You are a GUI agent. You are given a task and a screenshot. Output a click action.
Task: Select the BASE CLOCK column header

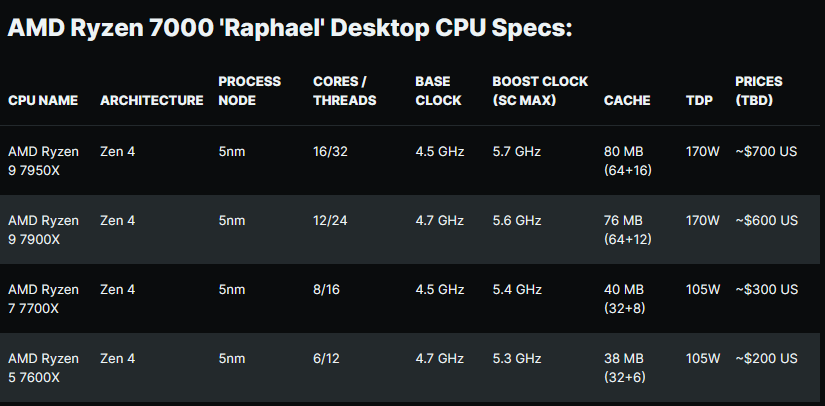[x=438, y=91]
